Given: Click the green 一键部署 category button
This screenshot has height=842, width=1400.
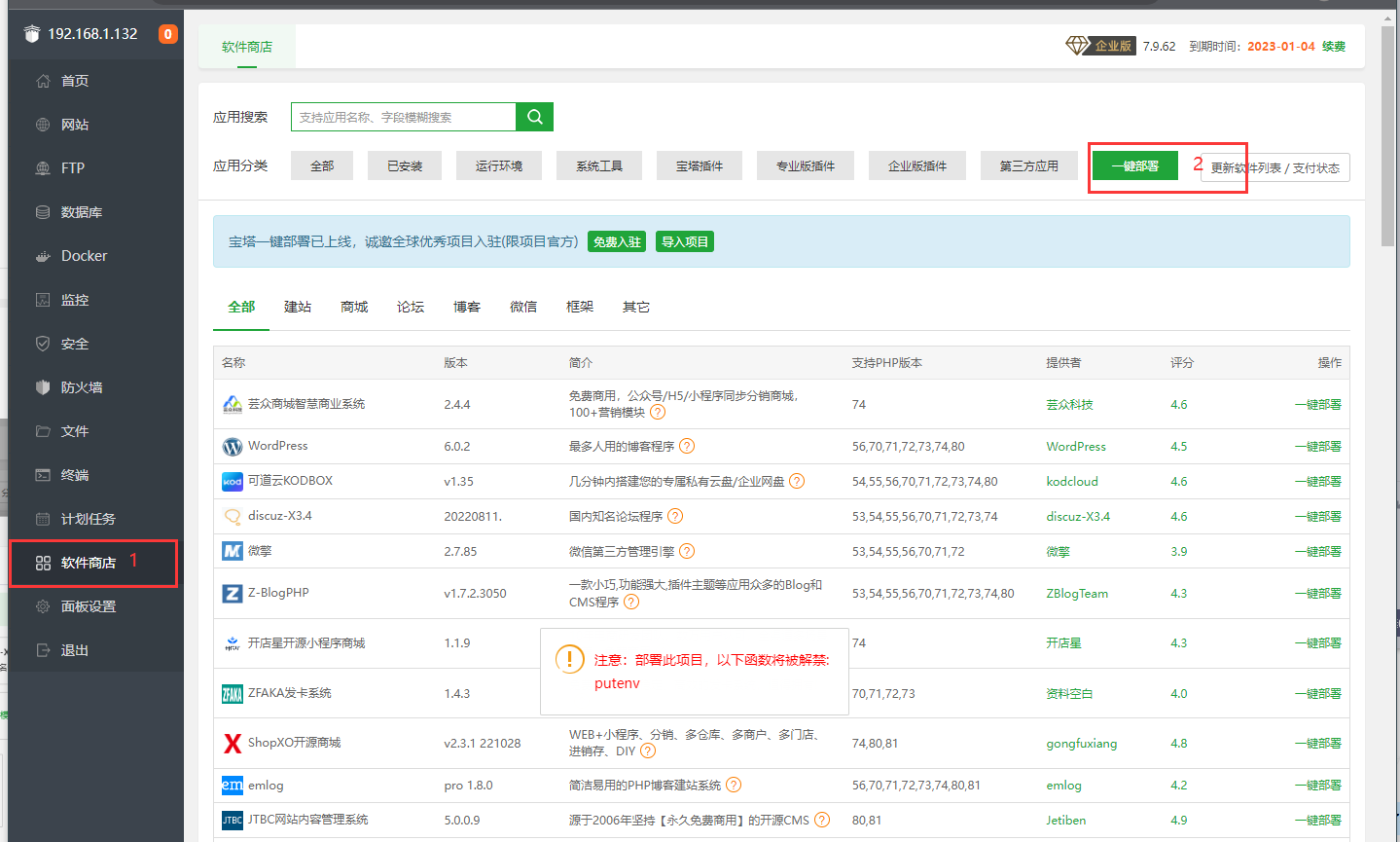Looking at the screenshot, I should click(x=1135, y=165).
